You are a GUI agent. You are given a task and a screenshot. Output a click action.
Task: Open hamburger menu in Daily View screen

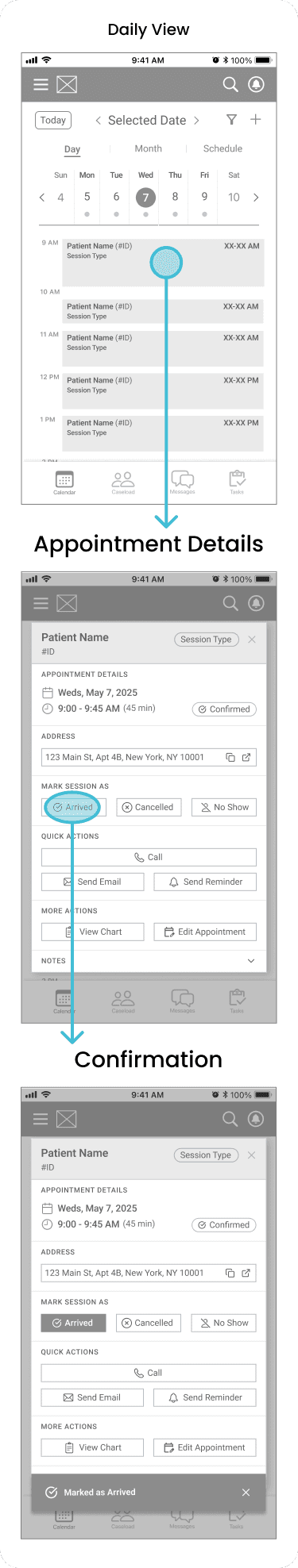click(x=41, y=84)
